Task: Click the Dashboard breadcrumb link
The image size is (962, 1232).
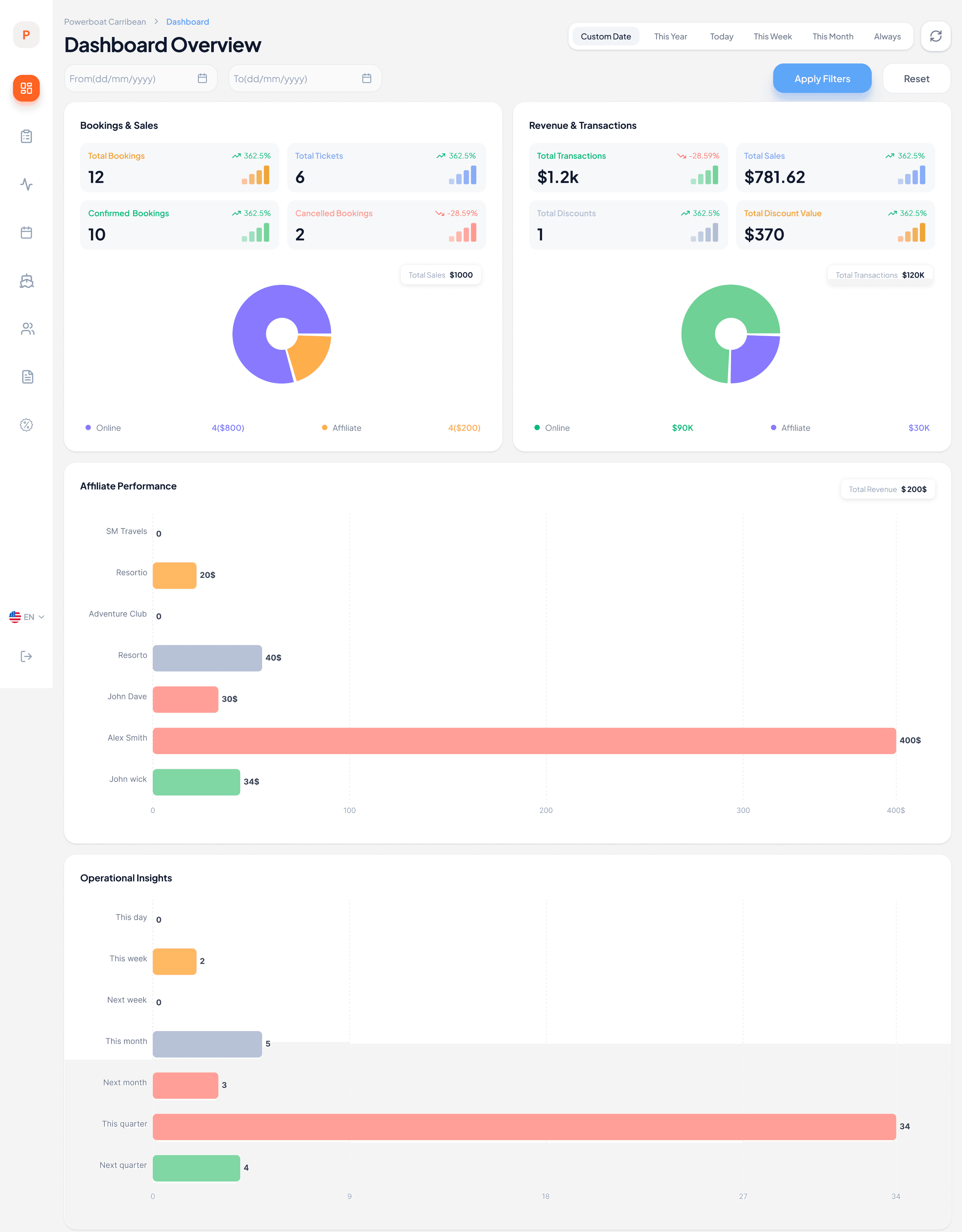Action: [187, 21]
